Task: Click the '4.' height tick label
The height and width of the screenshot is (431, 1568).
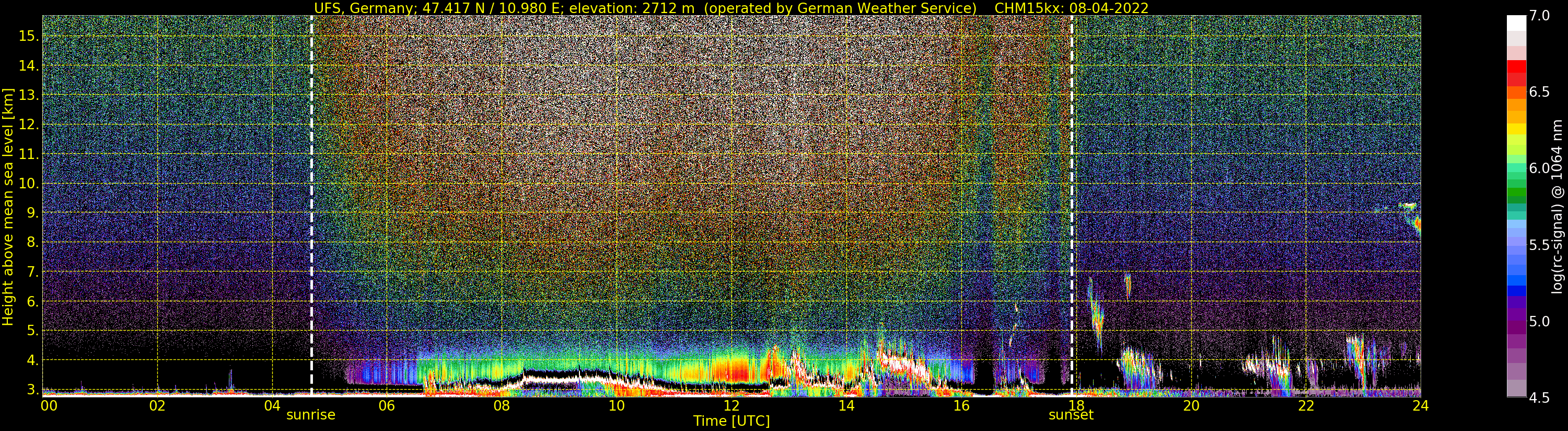Action: (32, 360)
